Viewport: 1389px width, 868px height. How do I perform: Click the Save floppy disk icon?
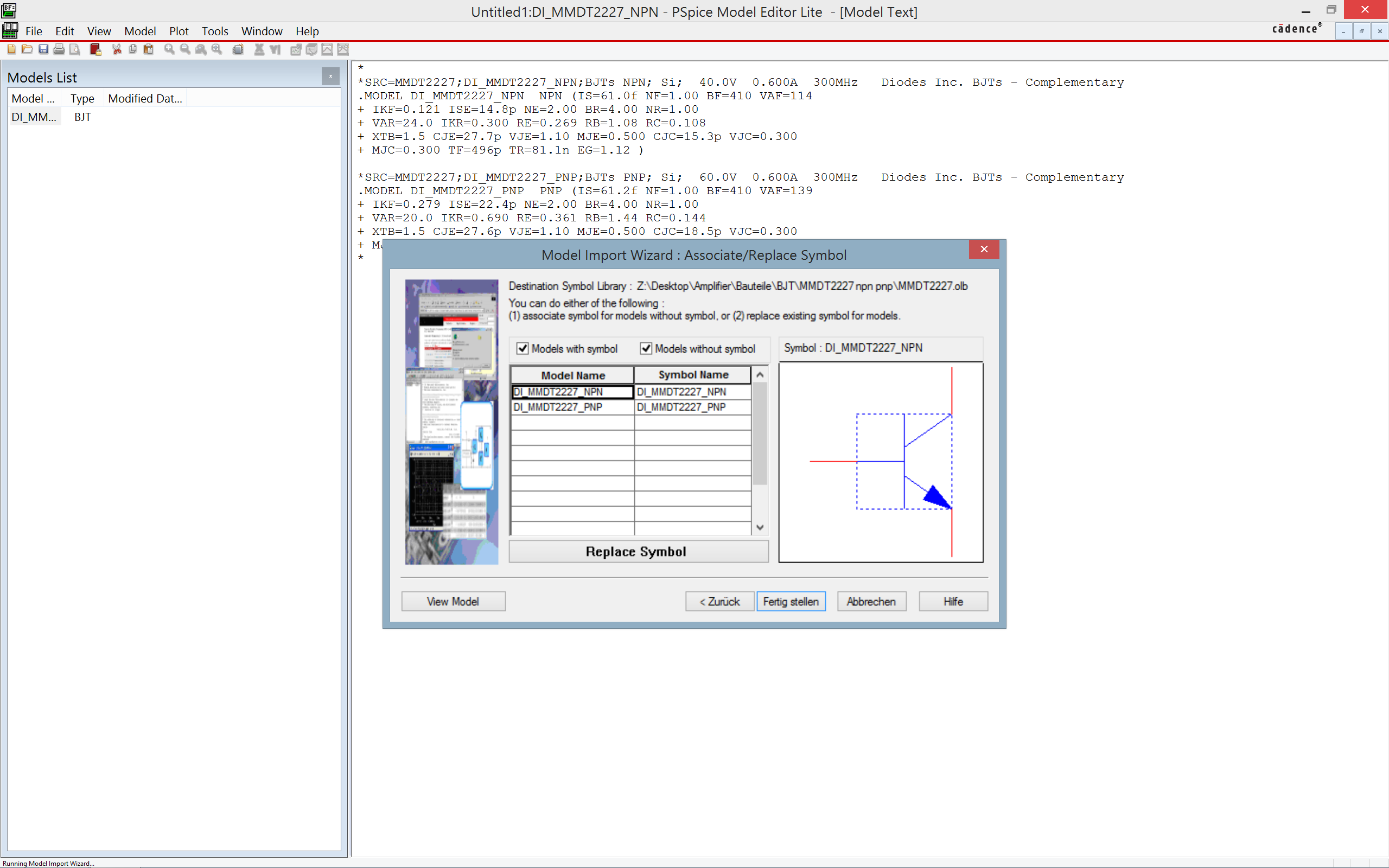pos(43,49)
